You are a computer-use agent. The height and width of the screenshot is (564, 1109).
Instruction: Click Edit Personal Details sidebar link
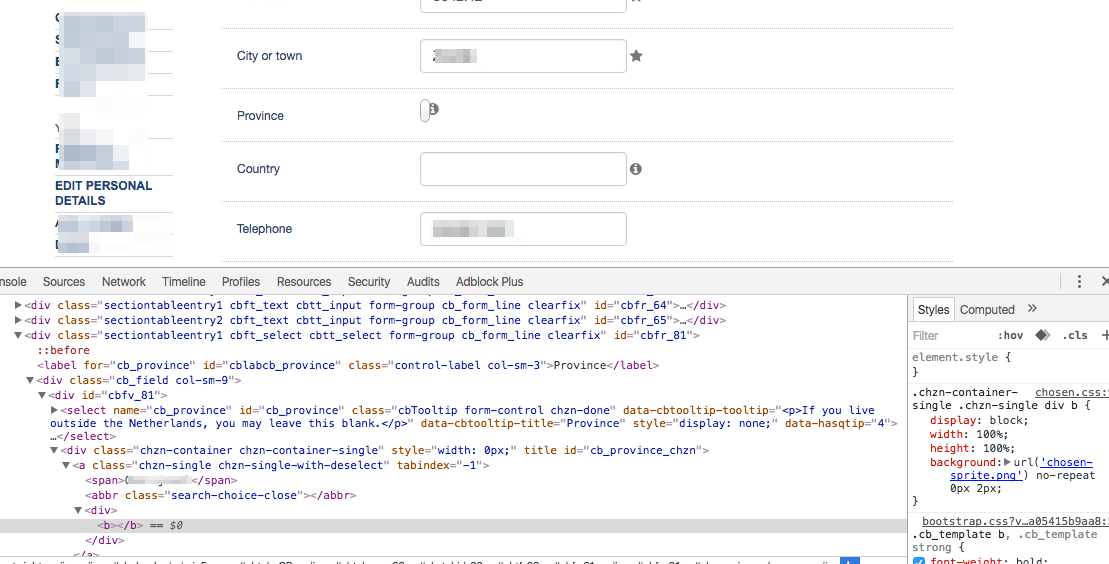tap(103, 193)
